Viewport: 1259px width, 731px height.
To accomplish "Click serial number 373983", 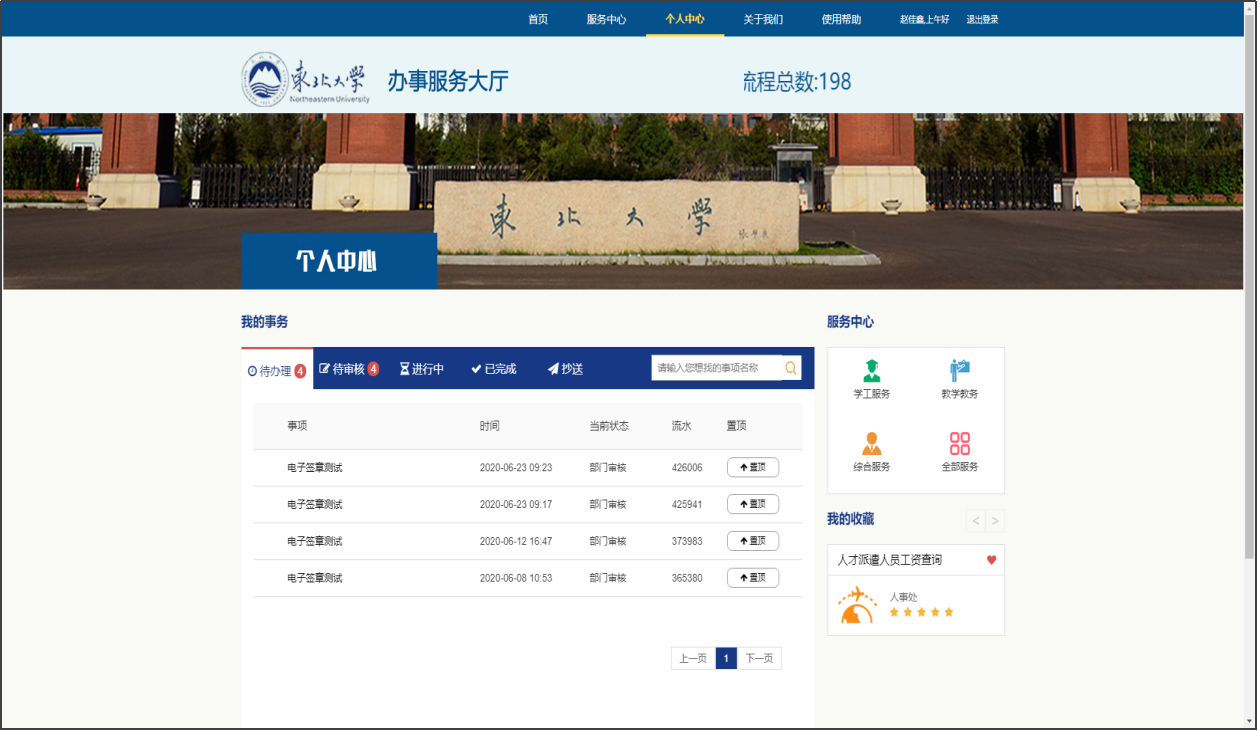I will click(x=687, y=541).
